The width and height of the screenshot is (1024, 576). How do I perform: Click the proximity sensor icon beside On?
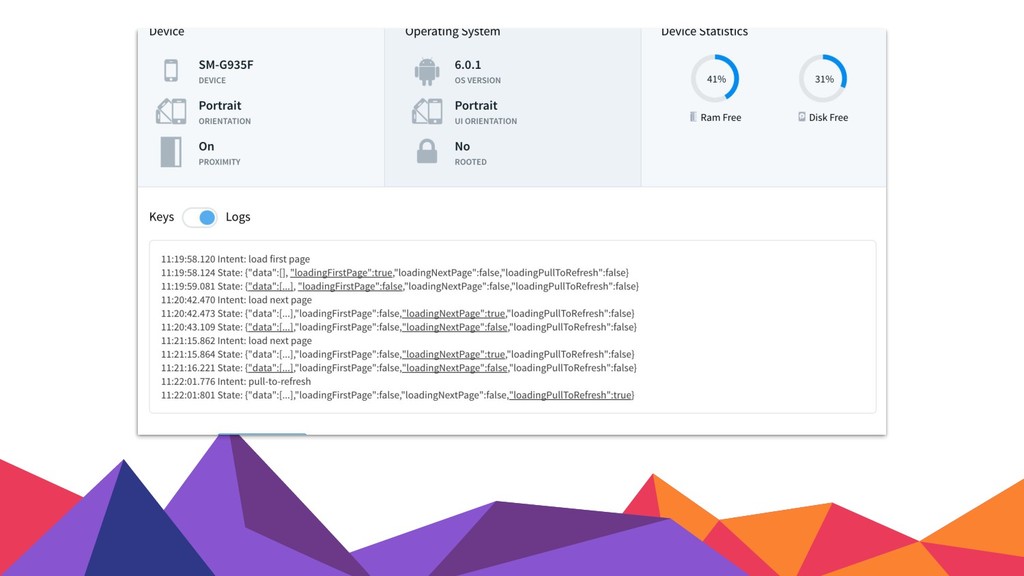tap(171, 152)
